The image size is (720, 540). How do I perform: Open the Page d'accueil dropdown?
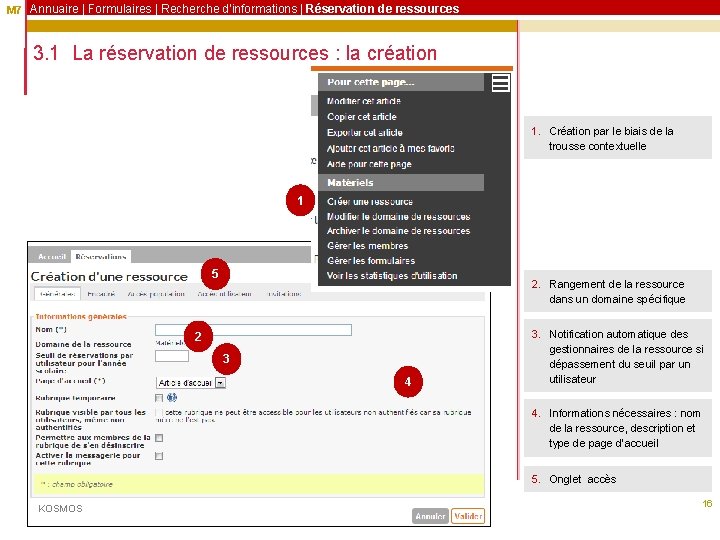click(x=191, y=382)
